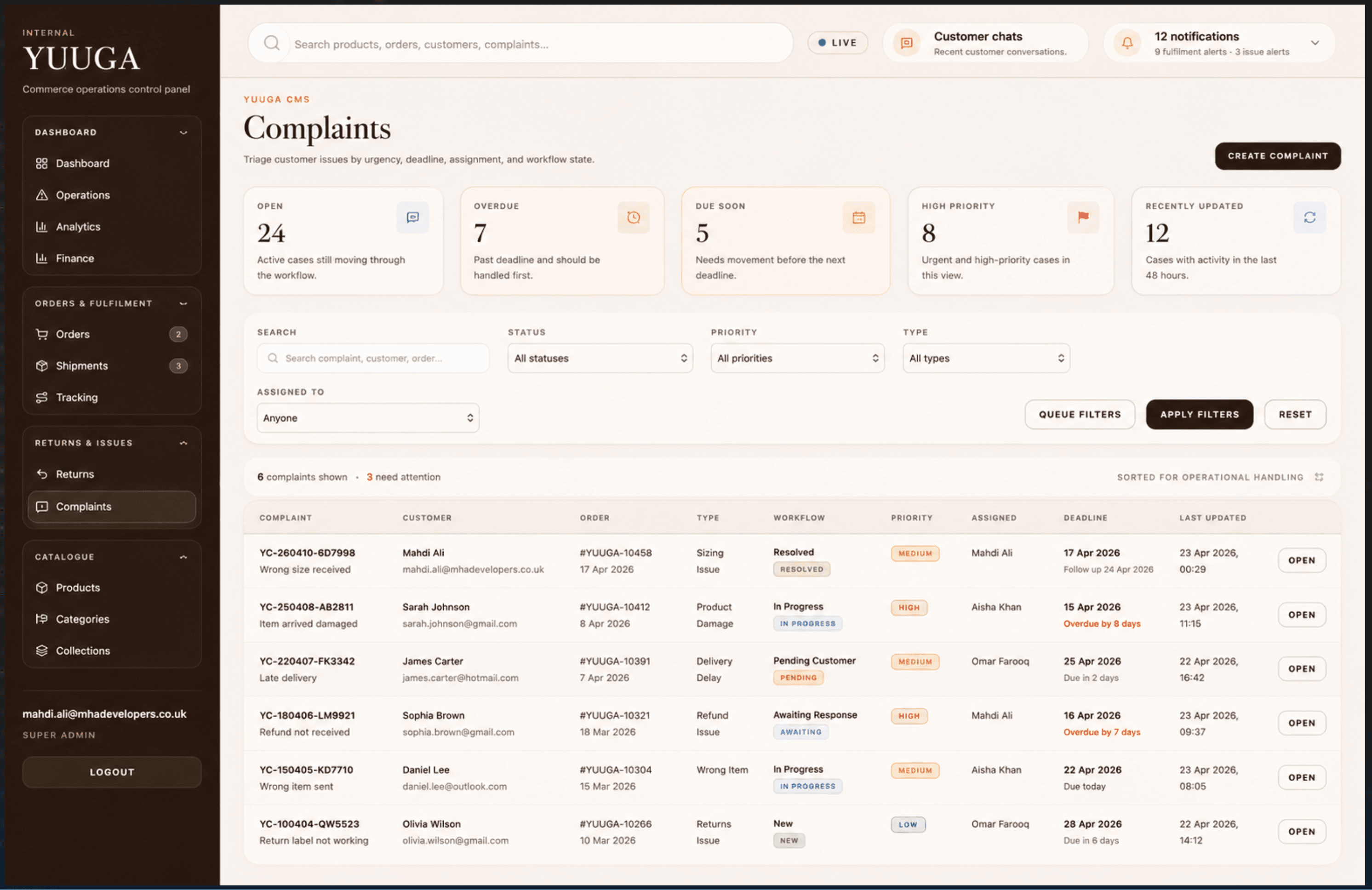
Task: Click the Complaints message icon in sidebar
Action: (41, 507)
